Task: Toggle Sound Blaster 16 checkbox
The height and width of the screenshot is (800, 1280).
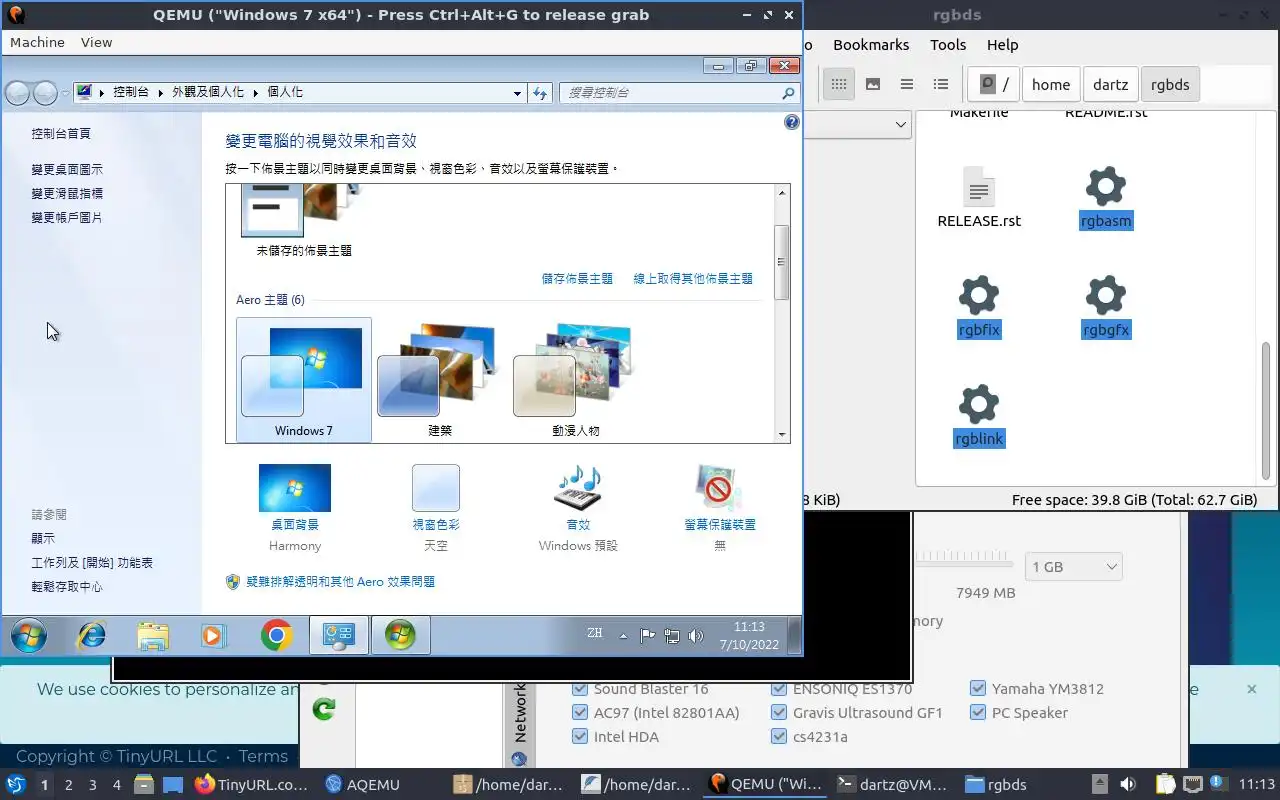Action: click(579, 689)
